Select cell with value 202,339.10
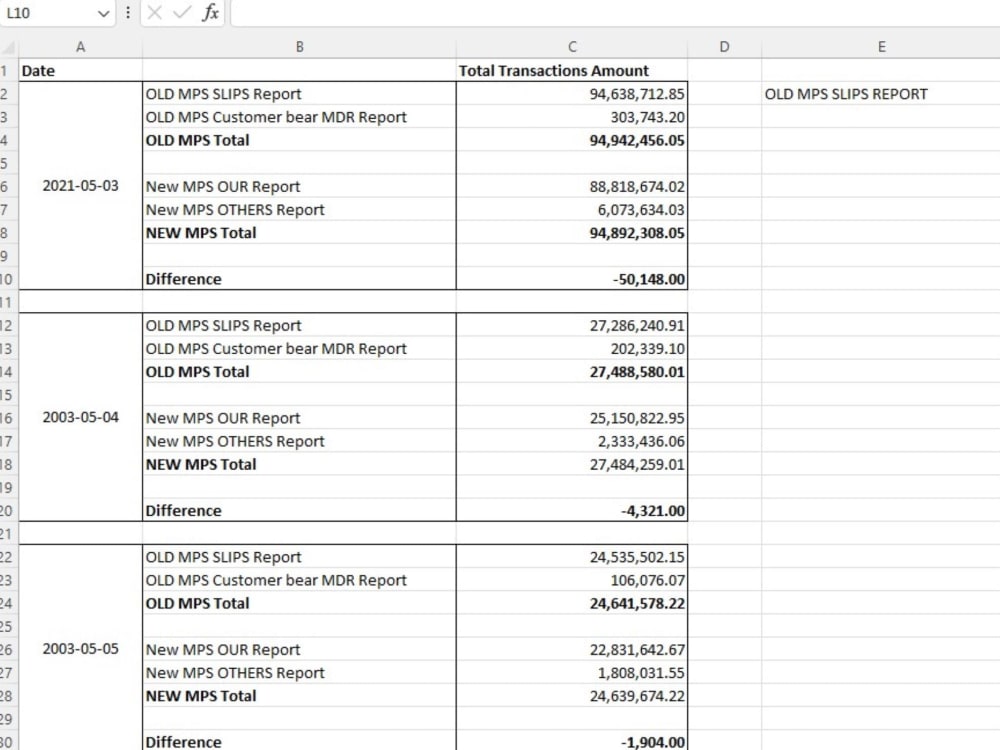Screen dimensions: 1000x750 (572, 348)
